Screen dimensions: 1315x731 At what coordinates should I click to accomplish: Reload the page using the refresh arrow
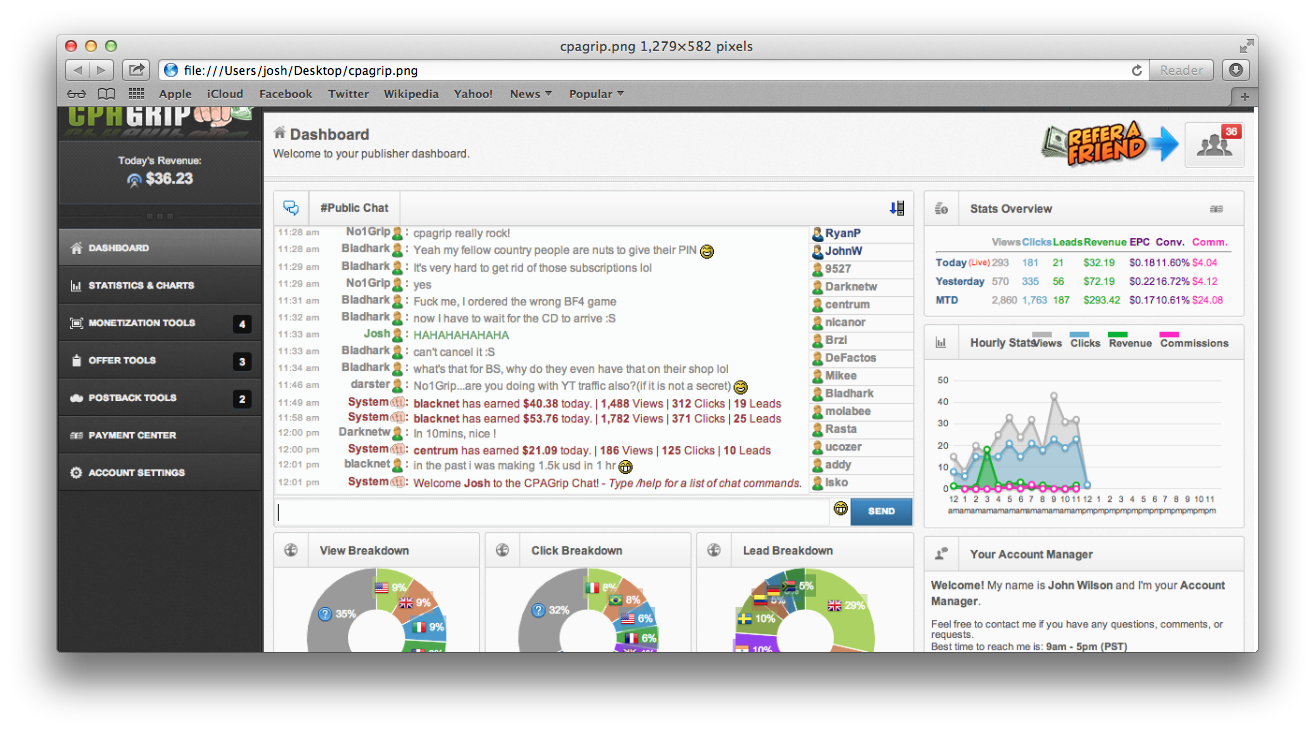1136,70
